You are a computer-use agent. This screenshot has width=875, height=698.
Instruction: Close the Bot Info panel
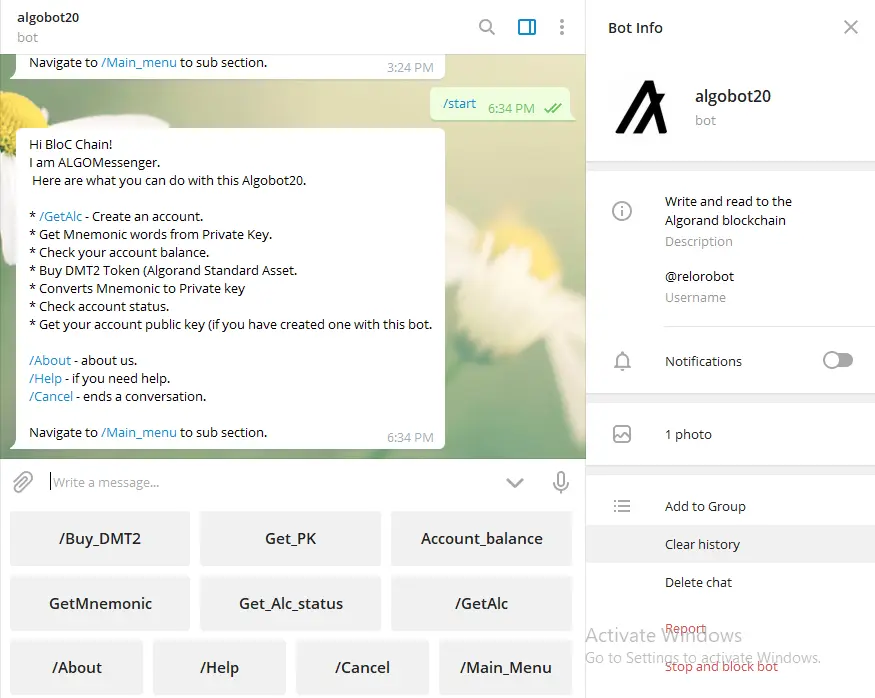[x=850, y=27]
